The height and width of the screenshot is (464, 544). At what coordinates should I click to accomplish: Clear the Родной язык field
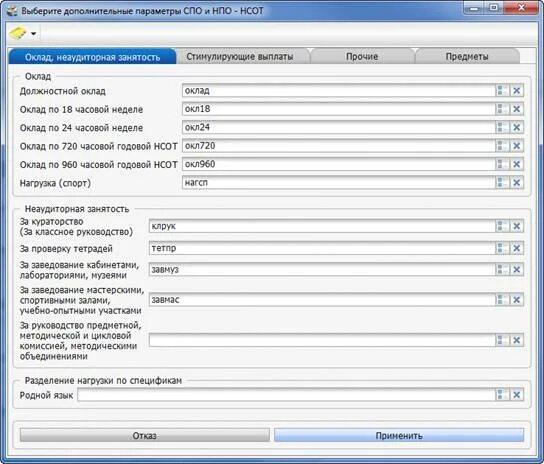tap(516, 395)
